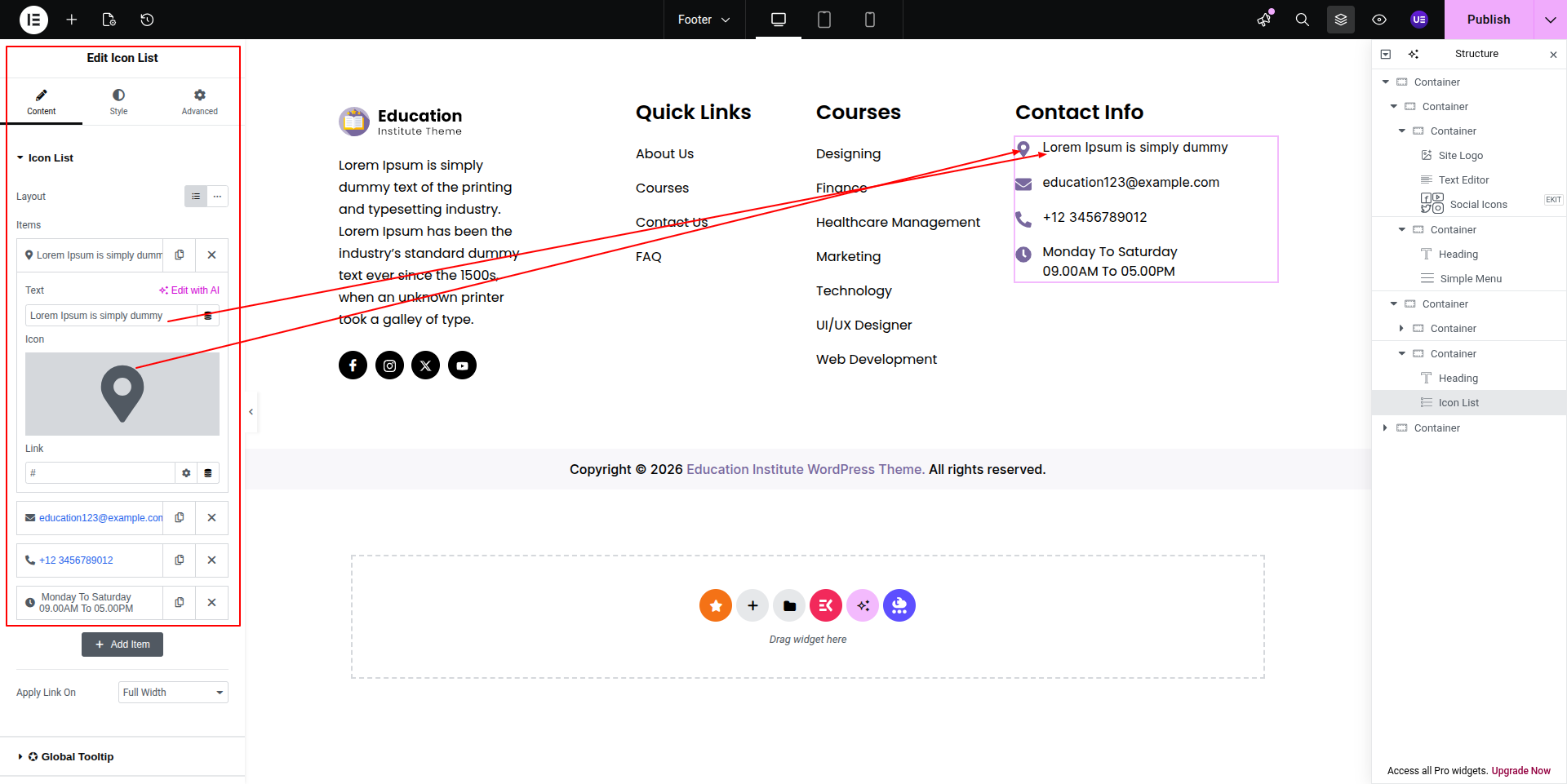
Task: Click the YouTube social icon
Action: click(462, 365)
